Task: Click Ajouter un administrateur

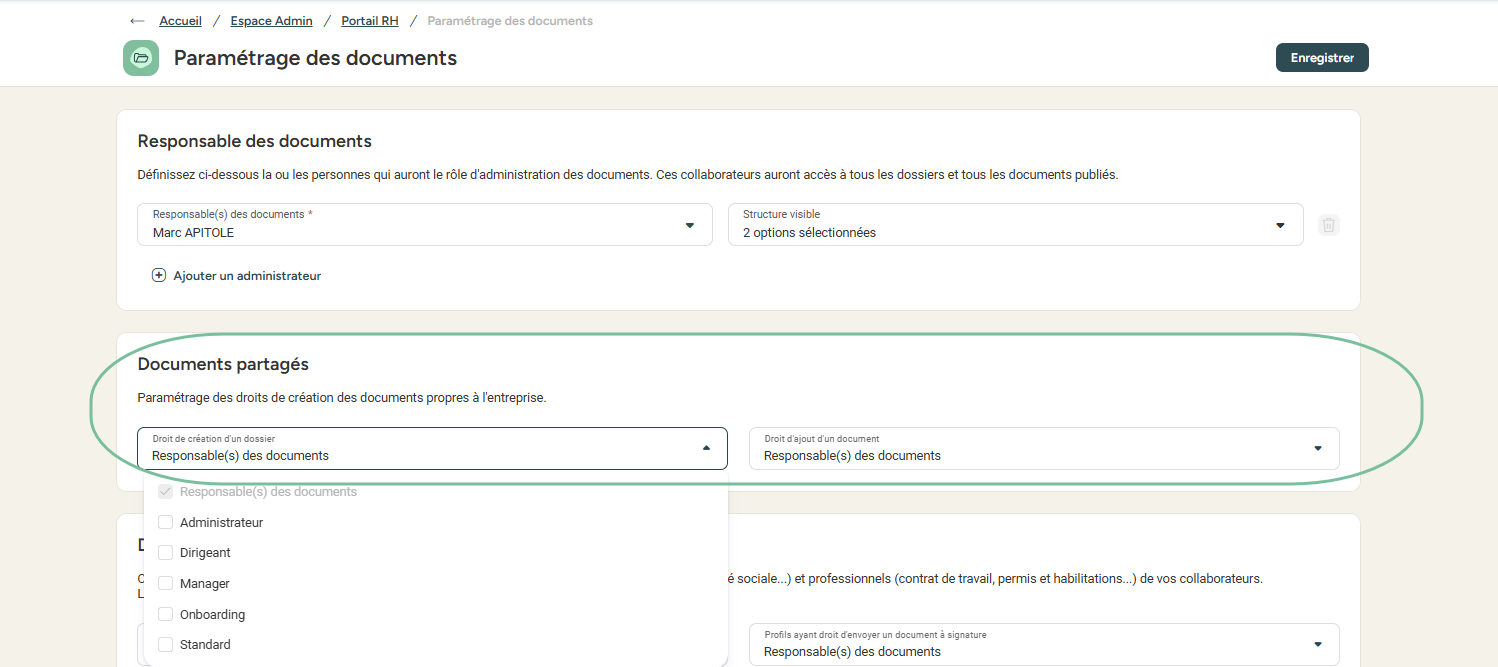Action: point(246,276)
